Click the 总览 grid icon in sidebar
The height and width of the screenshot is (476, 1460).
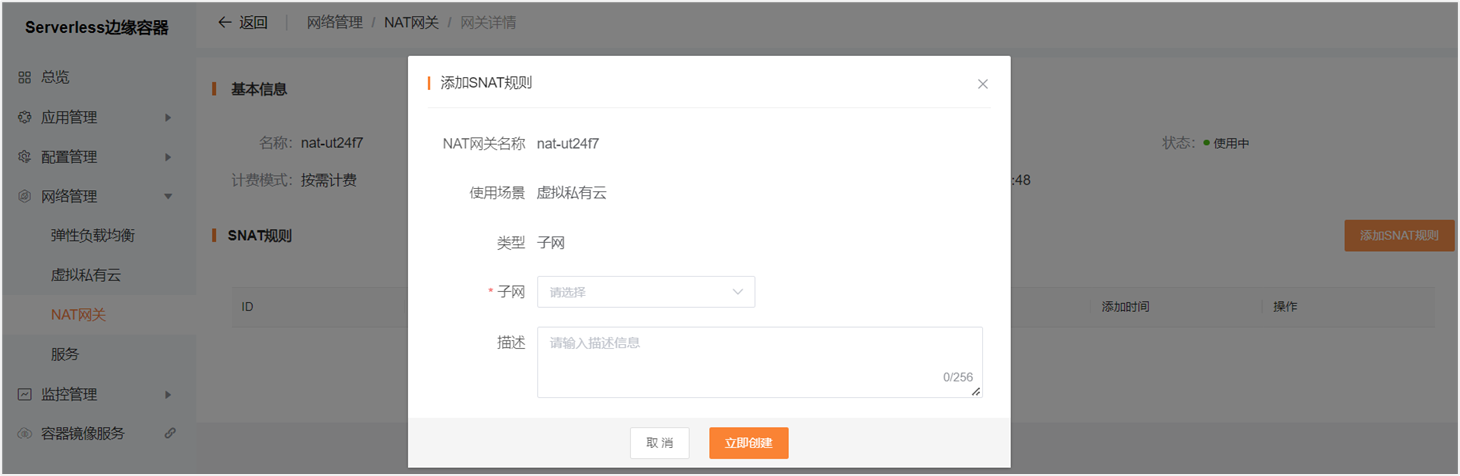25,77
